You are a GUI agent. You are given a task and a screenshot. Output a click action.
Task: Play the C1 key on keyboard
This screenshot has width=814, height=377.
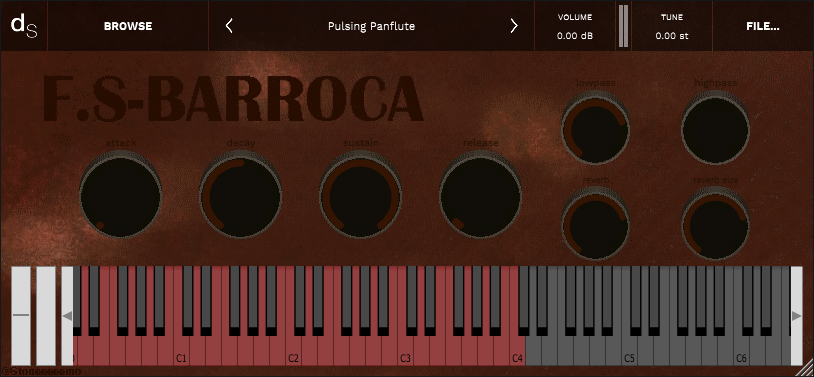pos(181,352)
